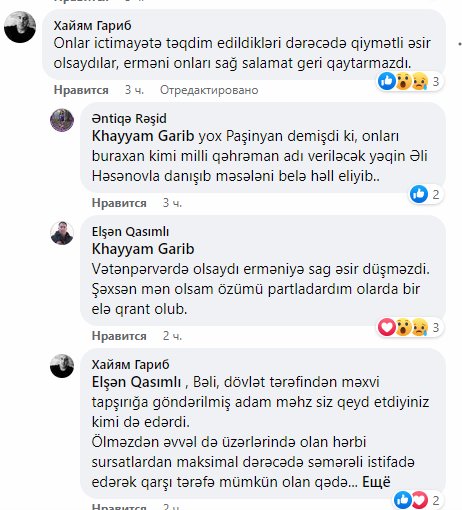Click the wow emoji on the first comment's reactions

coord(404,81)
